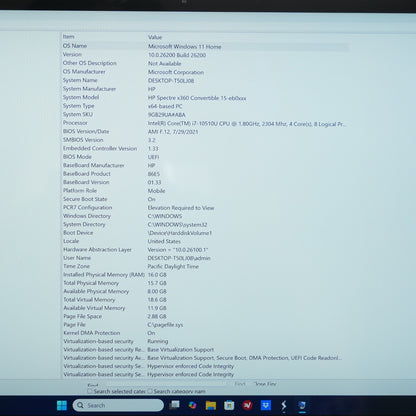Enable Search selected category only checkbox
The height and width of the screenshot is (416, 416).
90,391
